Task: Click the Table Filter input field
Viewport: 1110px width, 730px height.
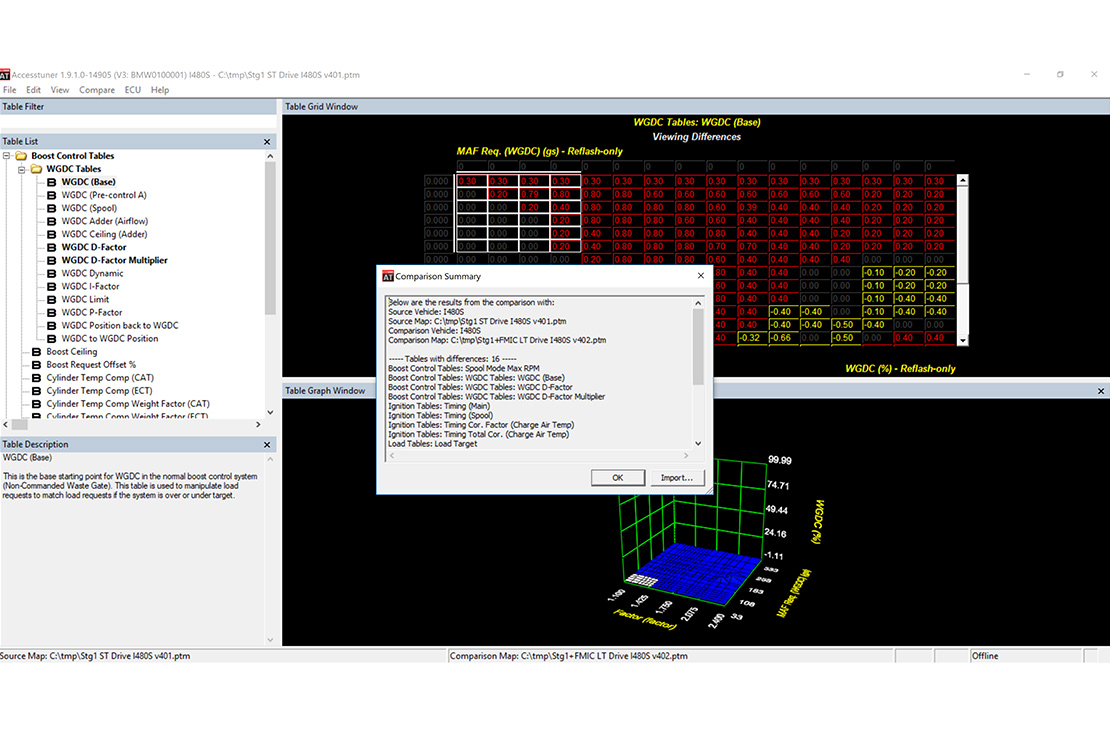Action: click(x=138, y=122)
